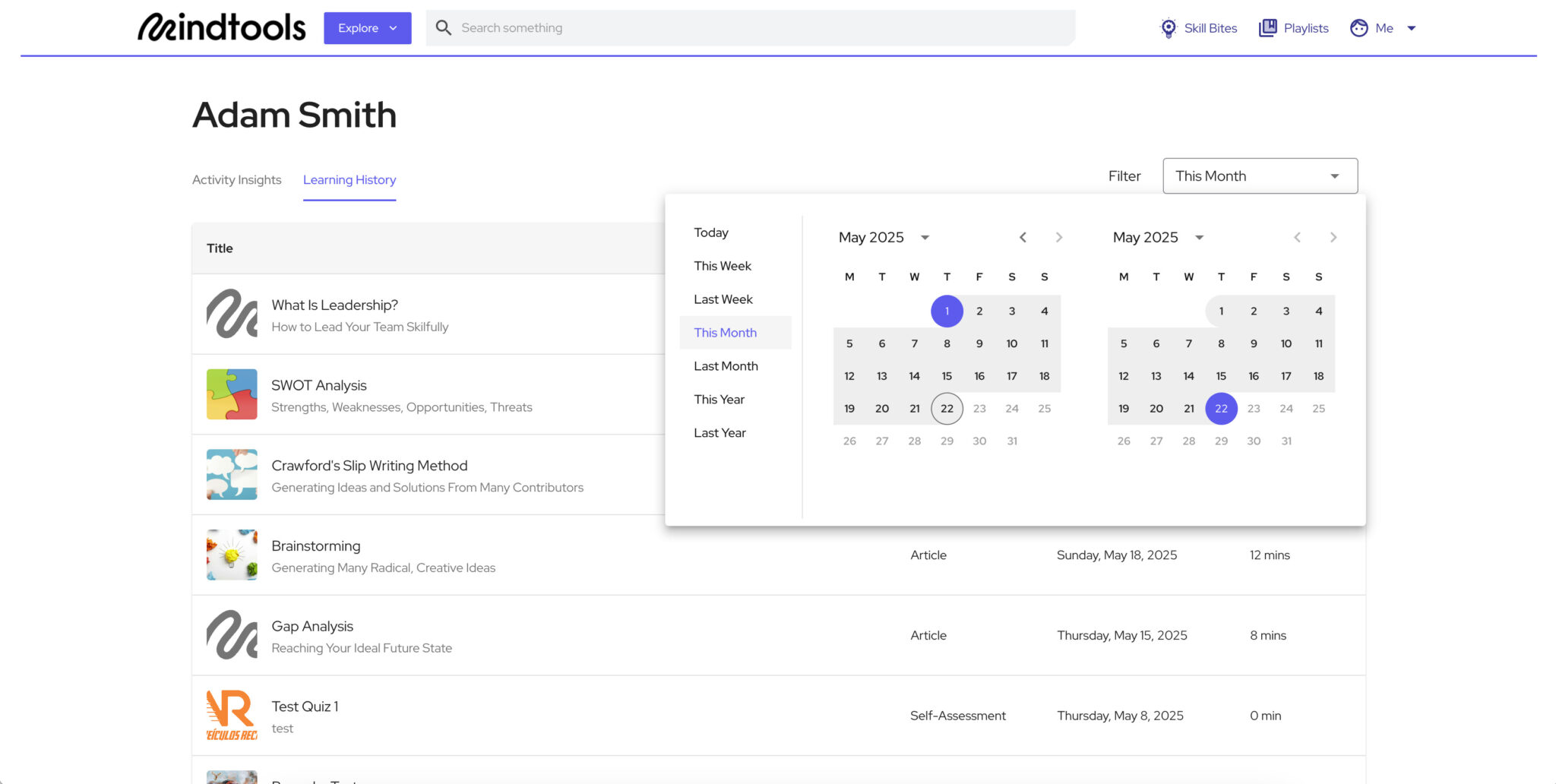The height and width of the screenshot is (784, 1556).
Task: Click the Crawford's Slip Writing clouds icon
Action: 232,475
